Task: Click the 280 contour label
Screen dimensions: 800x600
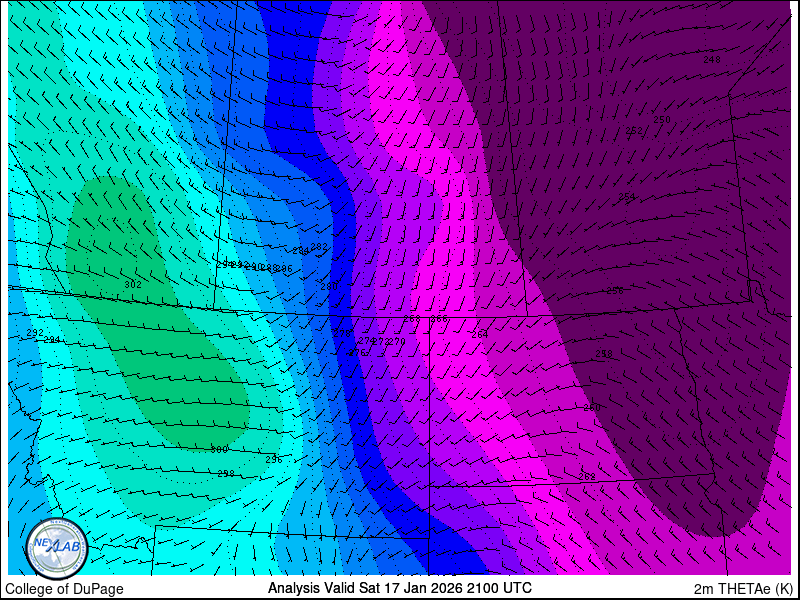Action: tap(329, 286)
